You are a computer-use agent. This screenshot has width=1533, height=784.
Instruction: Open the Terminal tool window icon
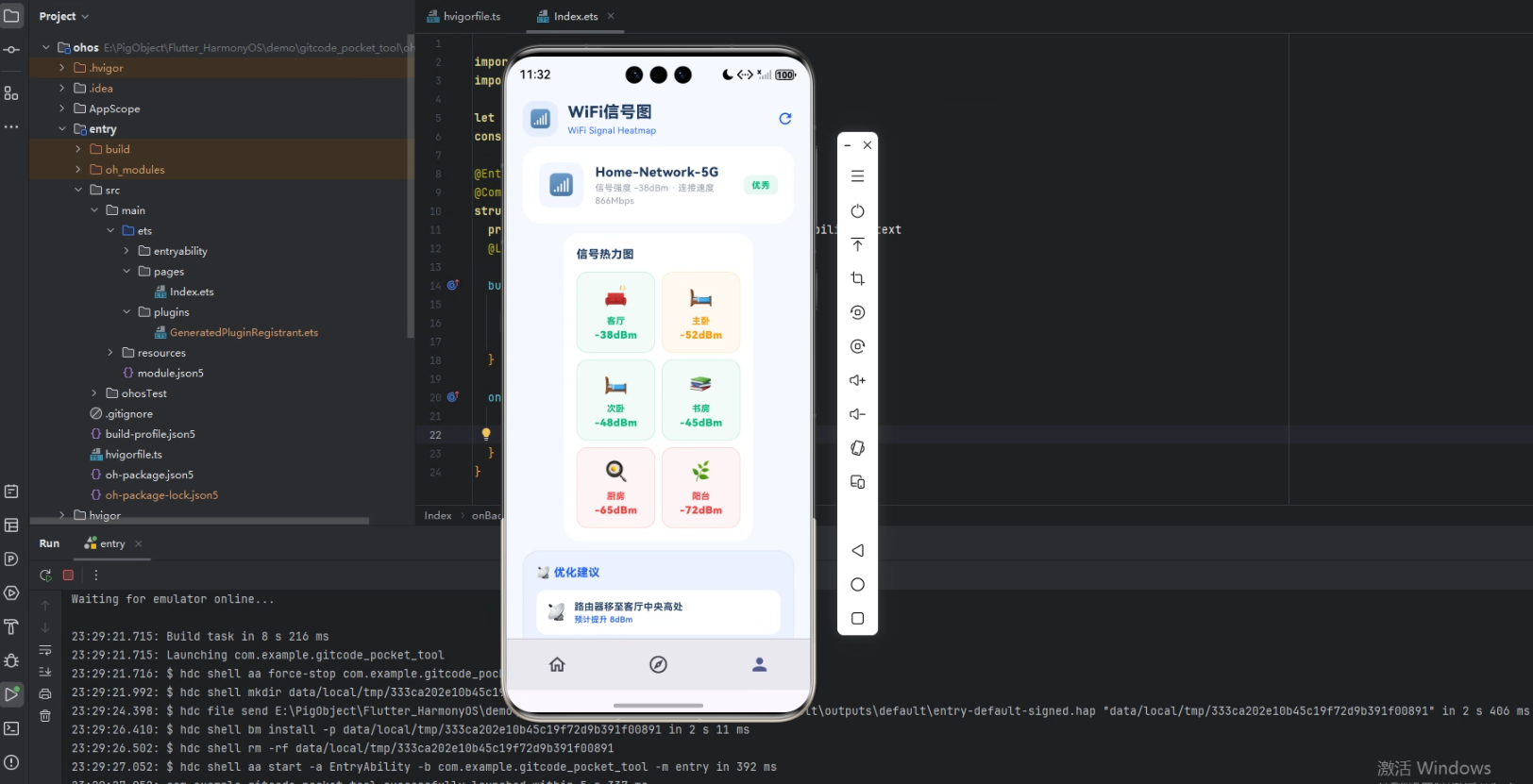[11, 728]
